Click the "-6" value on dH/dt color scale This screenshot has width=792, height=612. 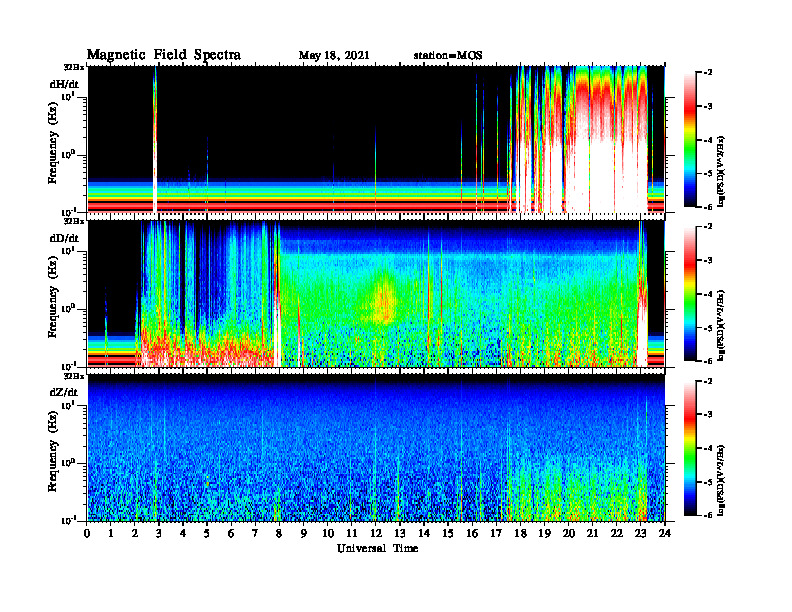(x=709, y=207)
